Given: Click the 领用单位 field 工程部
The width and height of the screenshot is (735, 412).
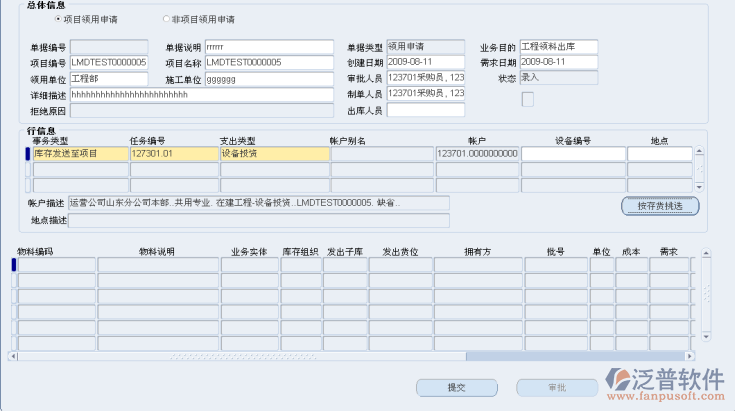Looking at the screenshot, I should click(109, 79).
